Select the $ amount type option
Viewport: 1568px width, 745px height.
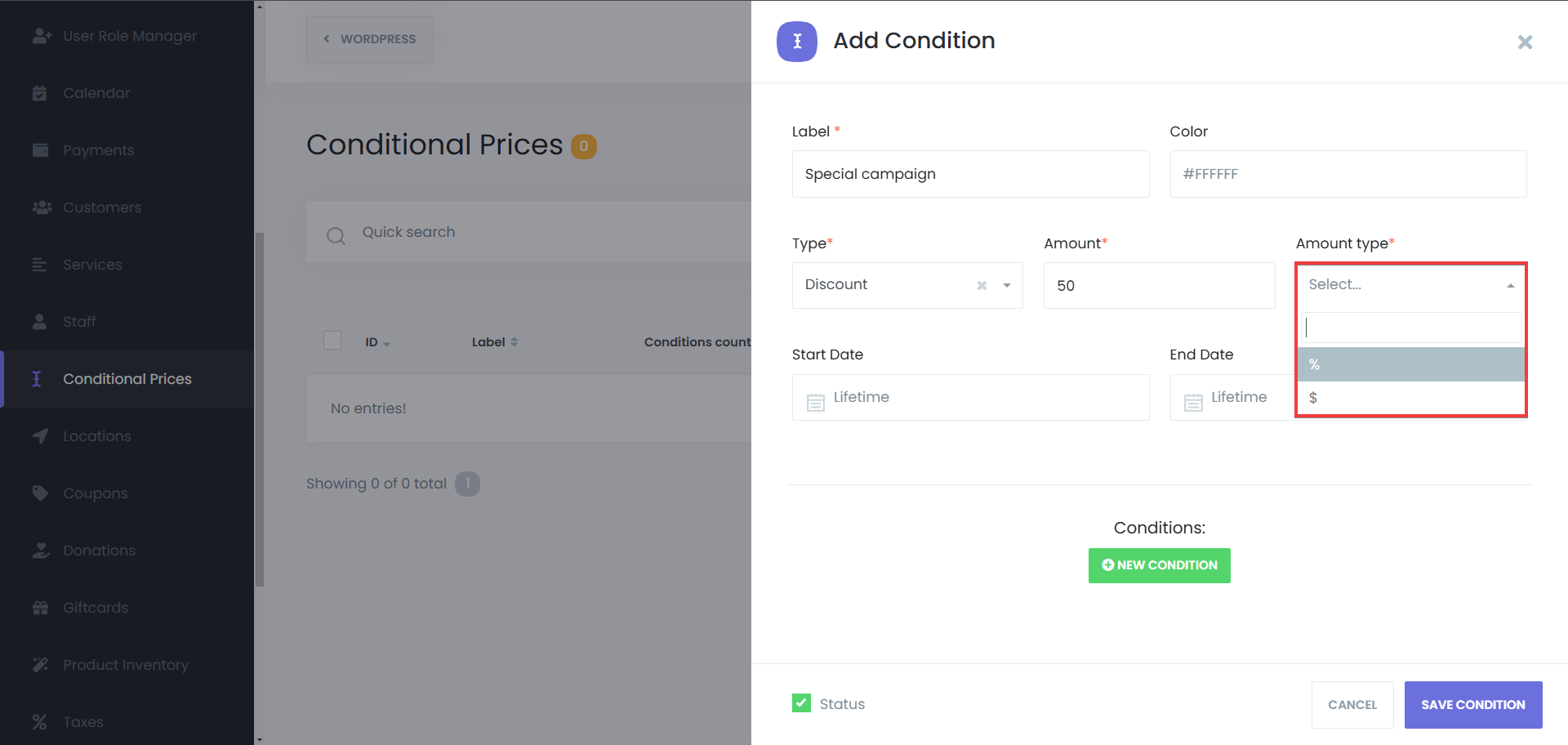[x=1410, y=398]
